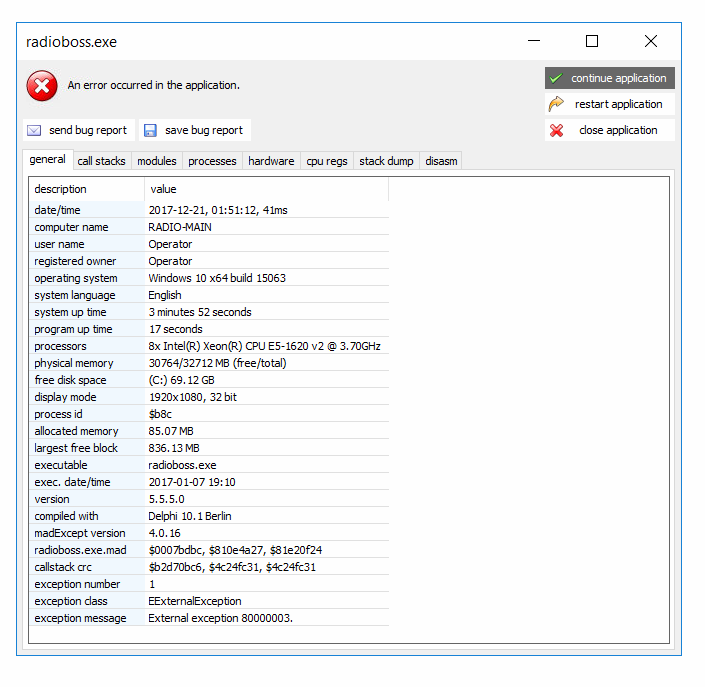Click the red X close application icon
The image size is (705, 687).
coord(556,130)
